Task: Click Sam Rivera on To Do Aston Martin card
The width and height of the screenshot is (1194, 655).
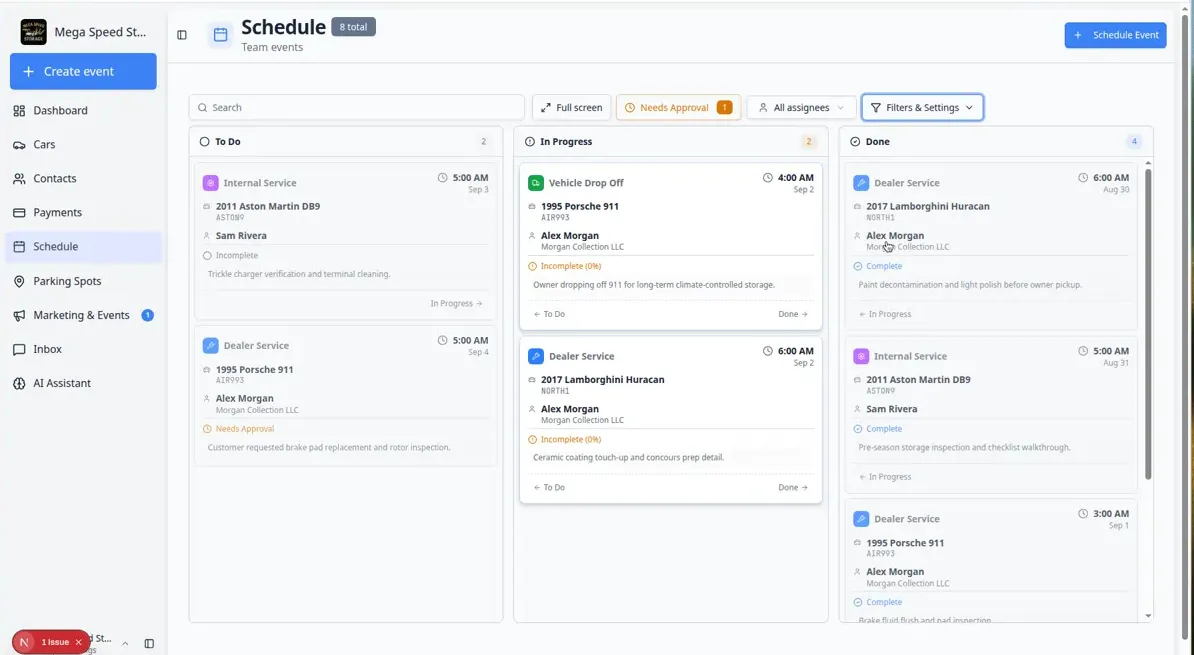Action: tap(241, 236)
